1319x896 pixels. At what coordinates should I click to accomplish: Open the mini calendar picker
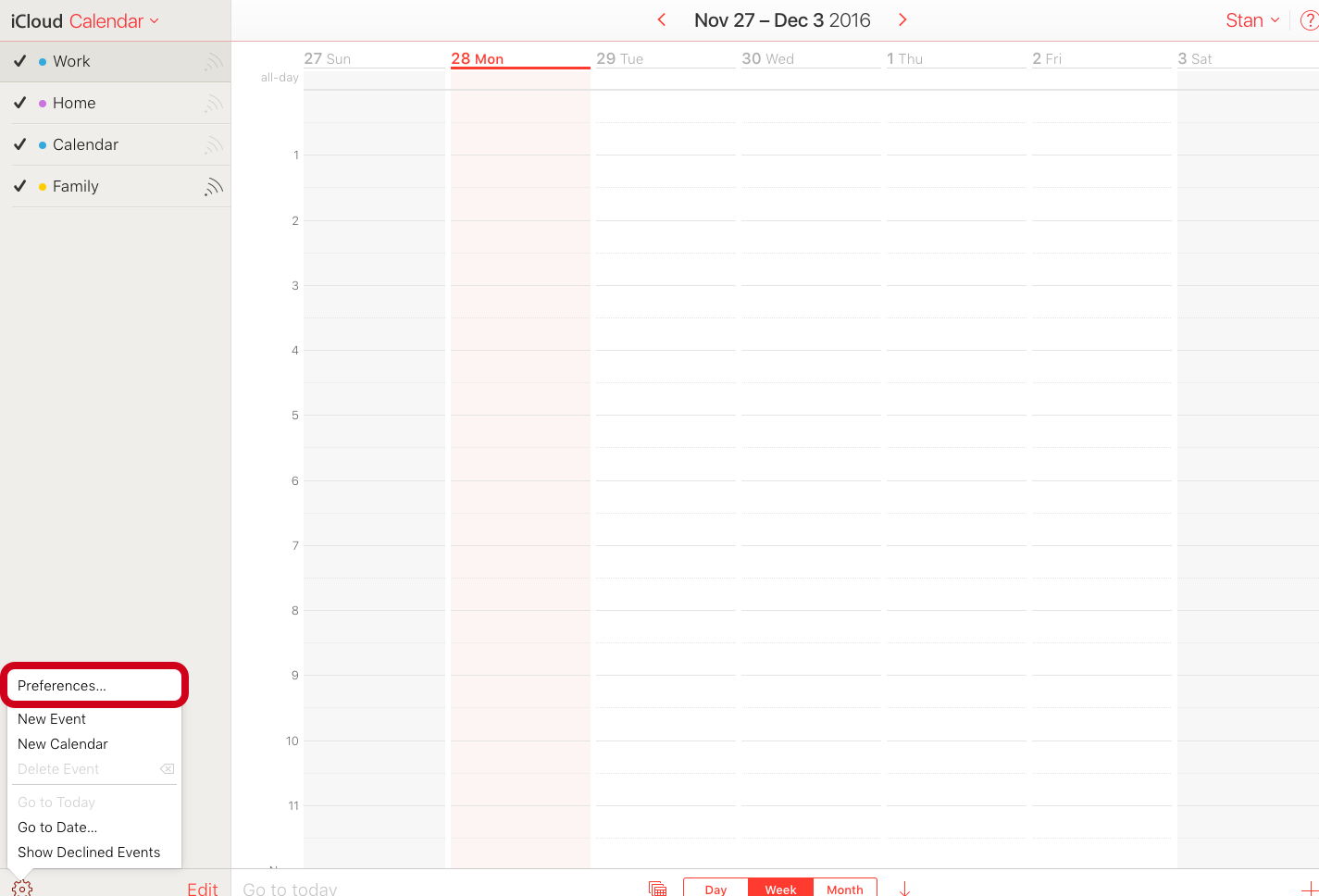(x=657, y=887)
